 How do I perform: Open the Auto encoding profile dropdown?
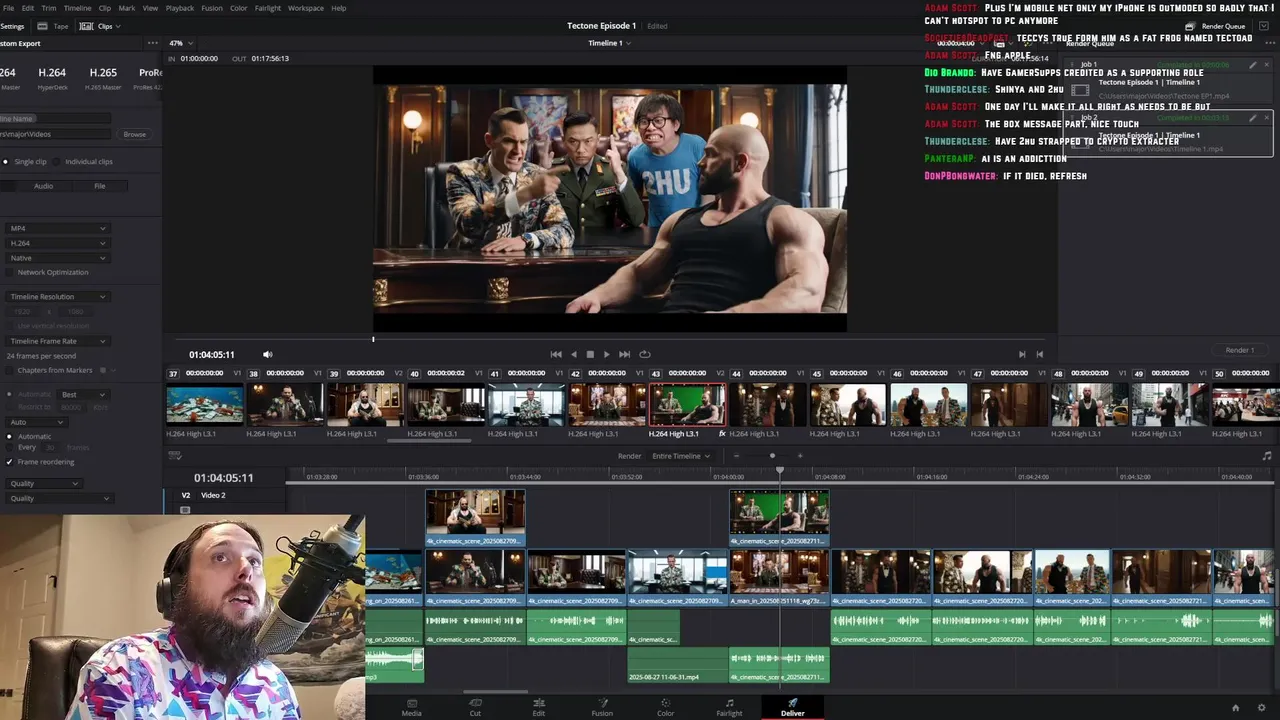pos(36,422)
